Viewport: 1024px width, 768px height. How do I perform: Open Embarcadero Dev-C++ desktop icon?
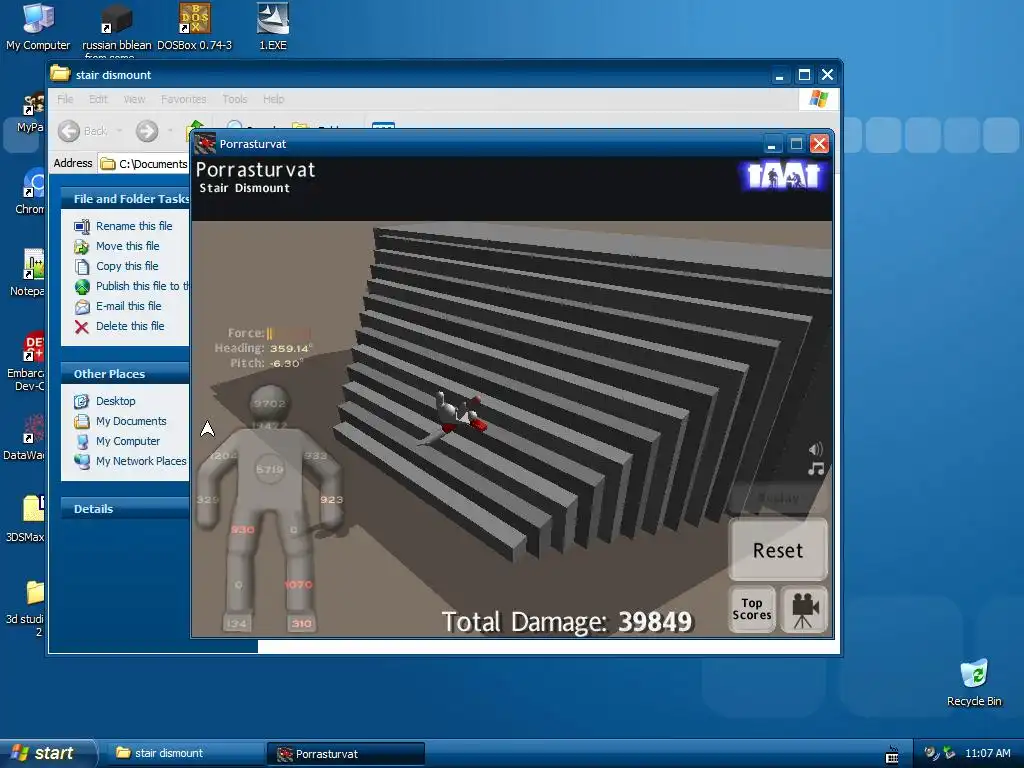tap(26, 362)
